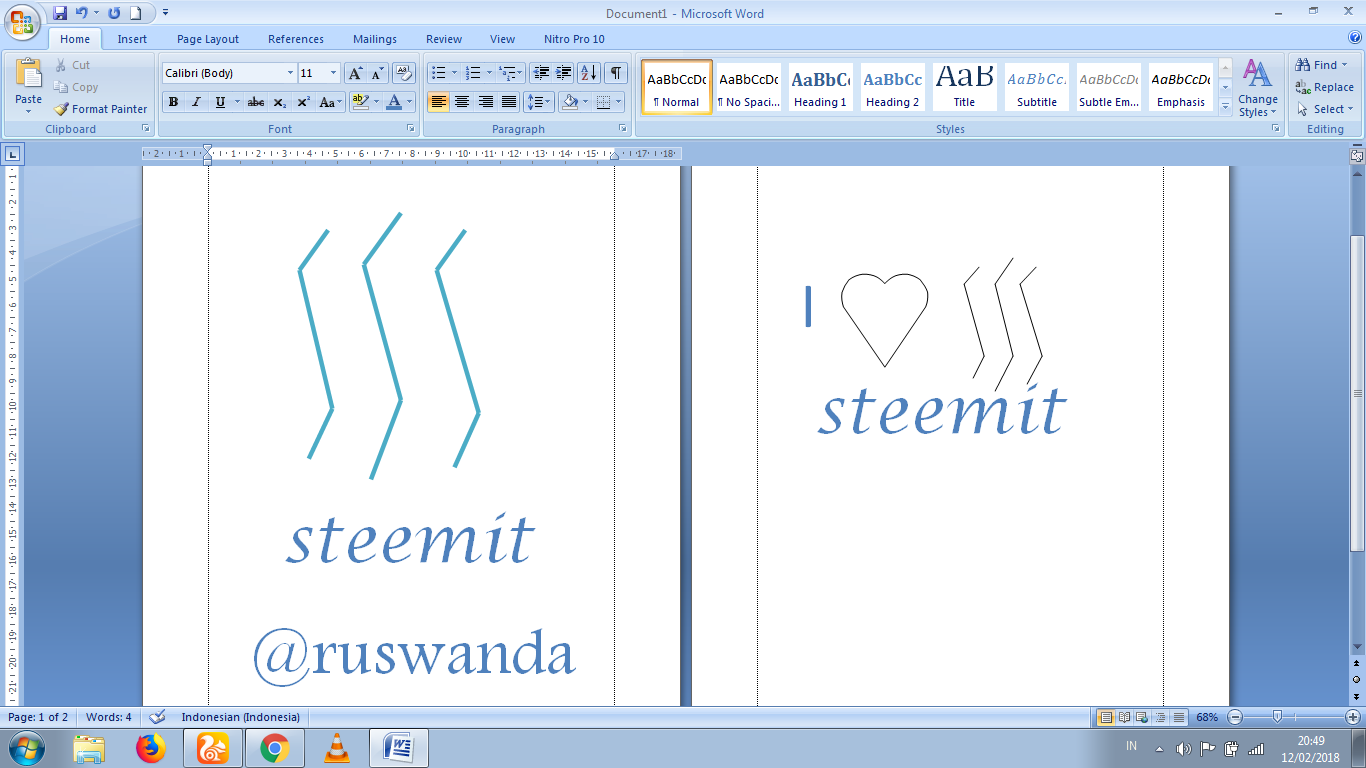This screenshot has height=768, width=1366.
Task: Apply the No Spacing style
Action: (x=748, y=87)
